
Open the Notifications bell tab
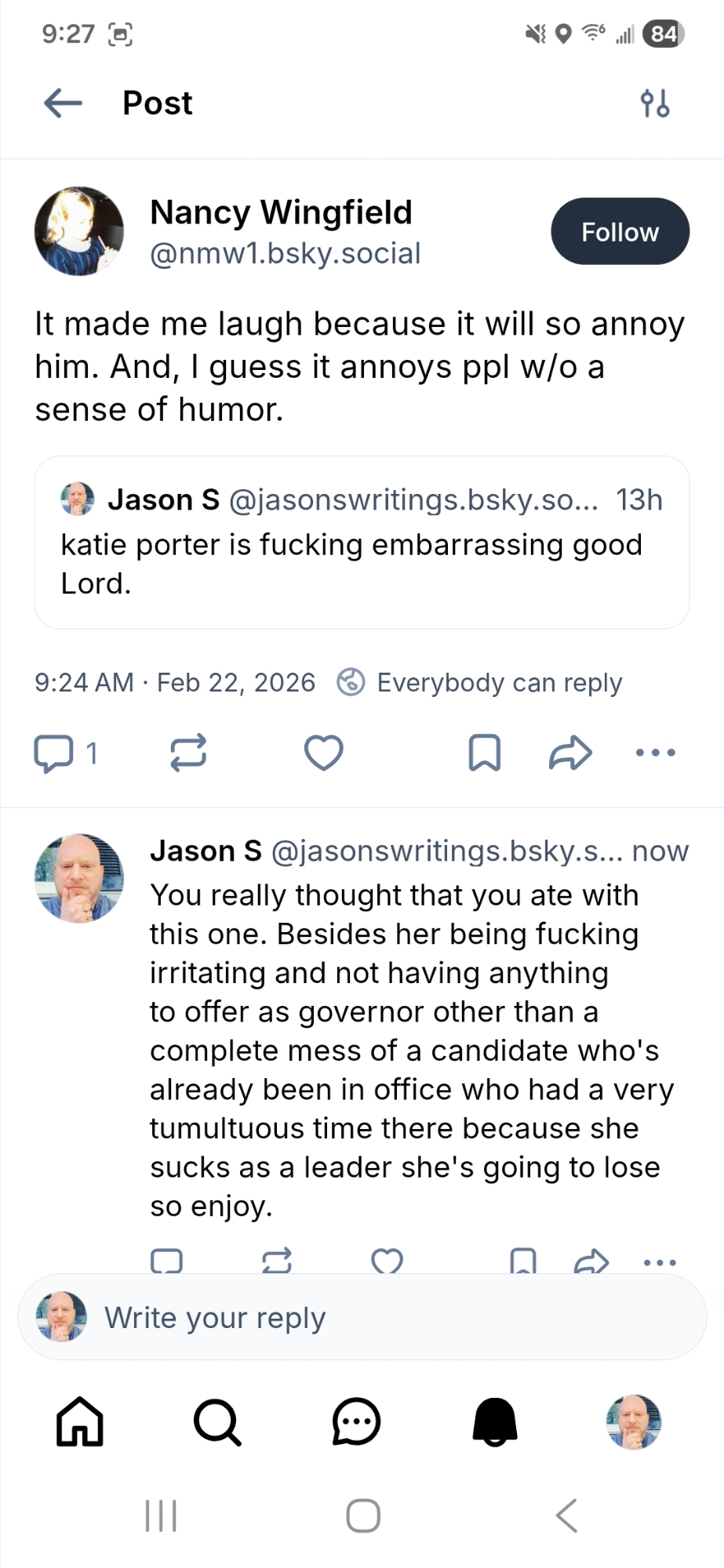(x=495, y=1421)
